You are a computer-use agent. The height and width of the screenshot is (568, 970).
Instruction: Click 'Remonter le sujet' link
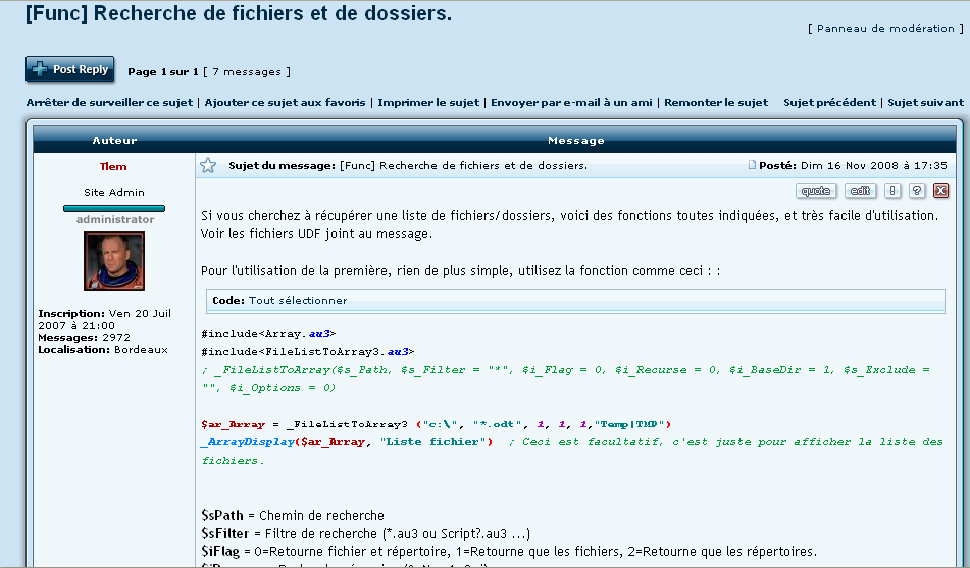716,102
